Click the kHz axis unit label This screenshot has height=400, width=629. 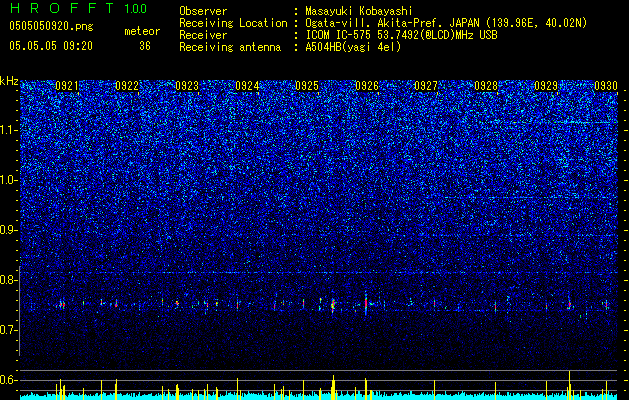tap(9, 81)
